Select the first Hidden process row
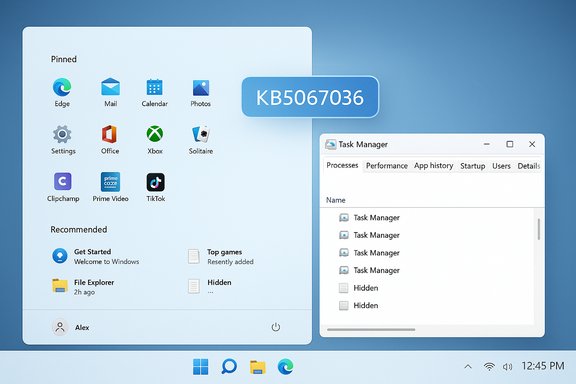This screenshot has width=576, height=384. coord(428,288)
